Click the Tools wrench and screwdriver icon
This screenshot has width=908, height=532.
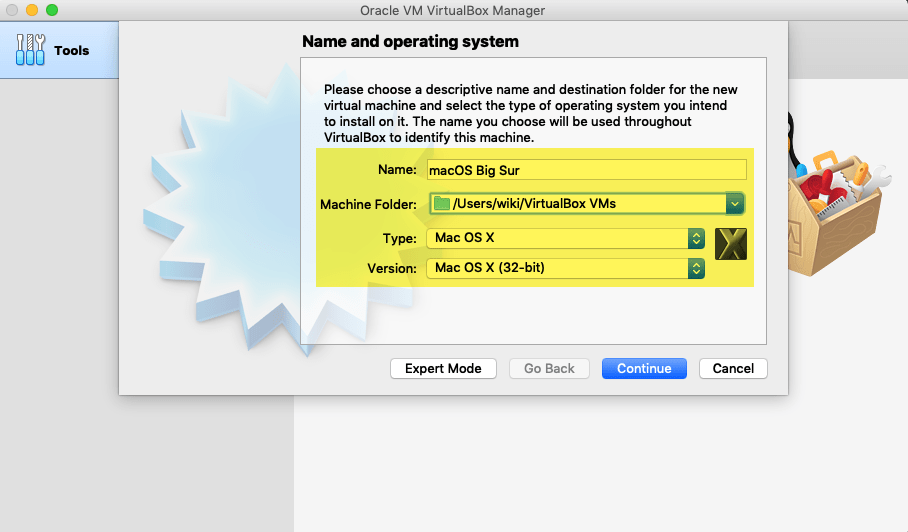click(30, 50)
